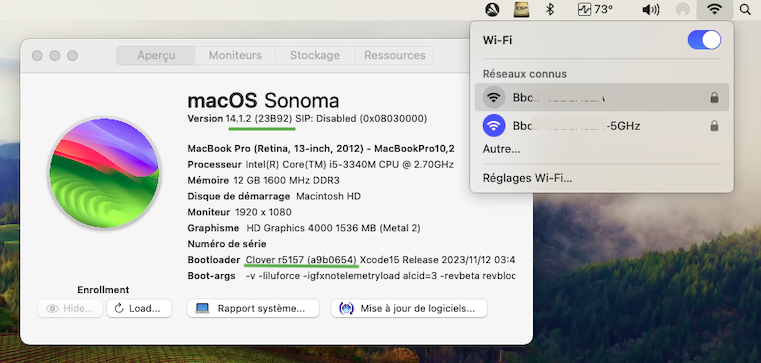Select the connected 5GHz network Wi-Fi icon
Image resolution: width=761 pixels, height=363 pixels.
pos(494,126)
